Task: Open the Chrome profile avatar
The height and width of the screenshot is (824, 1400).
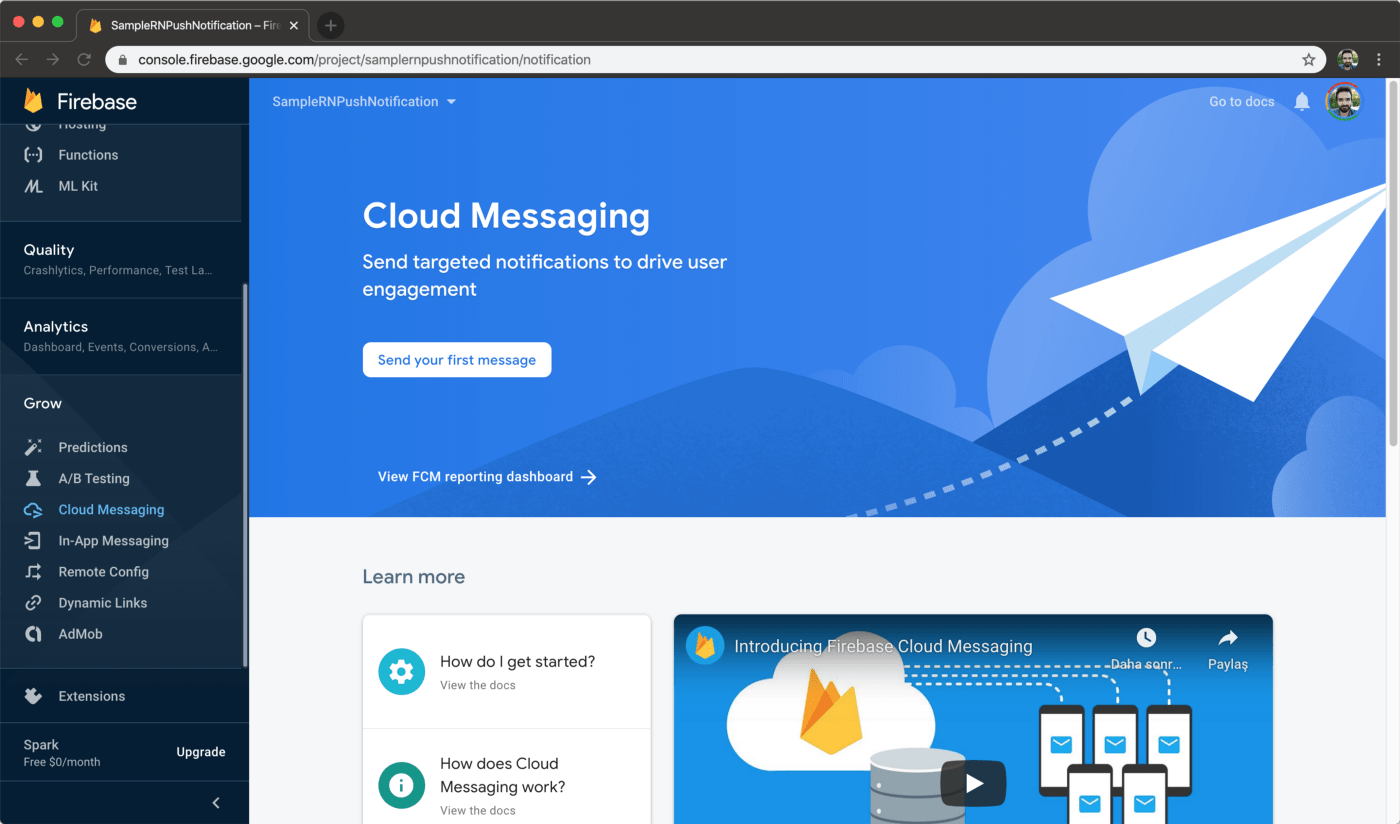Action: pyautogui.click(x=1348, y=59)
